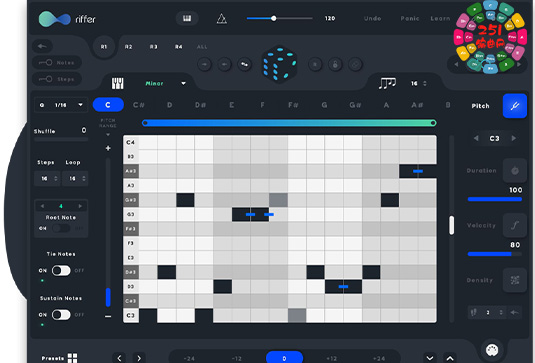
Task: Toggle the Tie Notes switch
Action: tap(61, 271)
